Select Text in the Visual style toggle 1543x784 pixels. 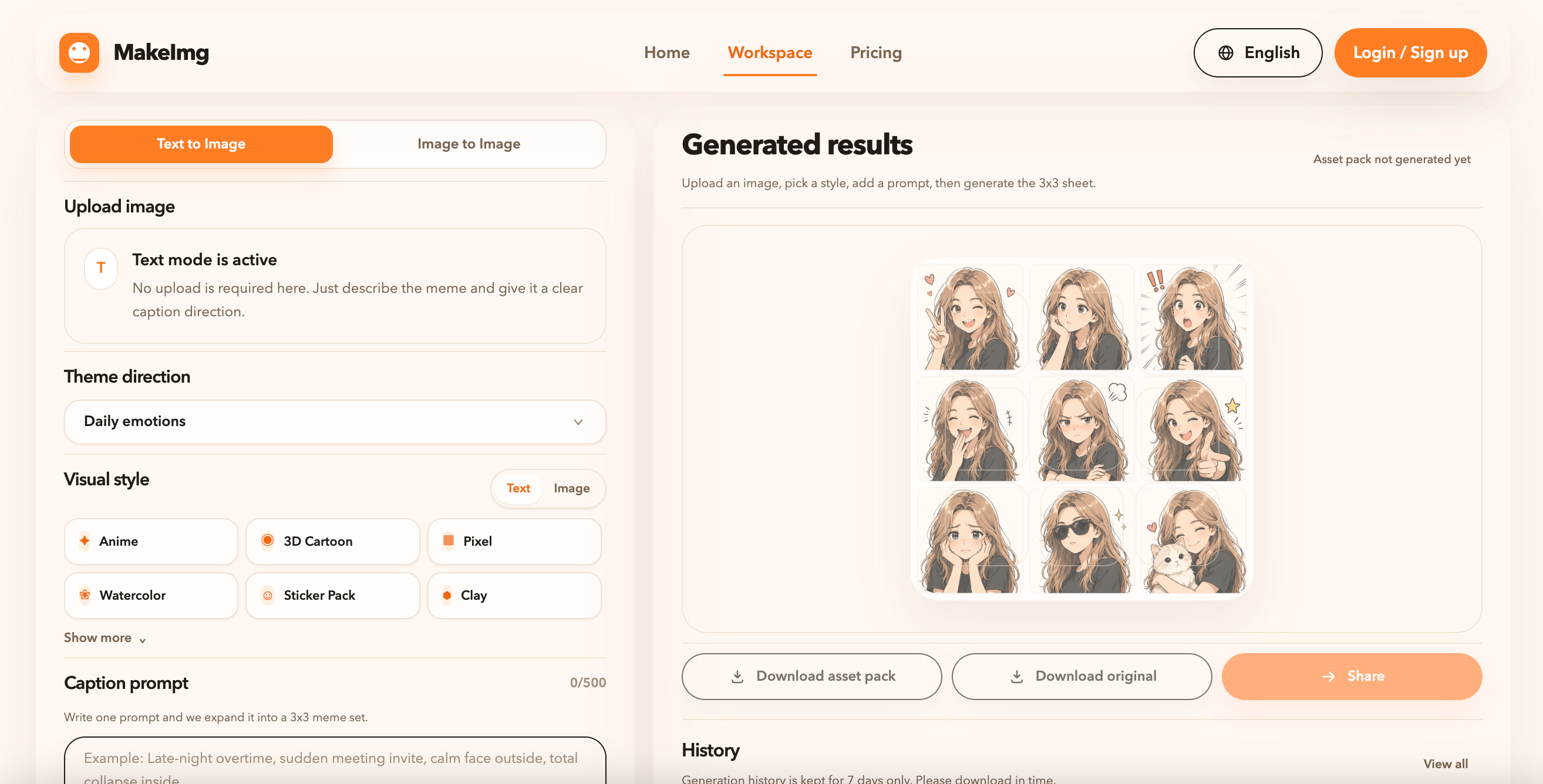coord(518,488)
